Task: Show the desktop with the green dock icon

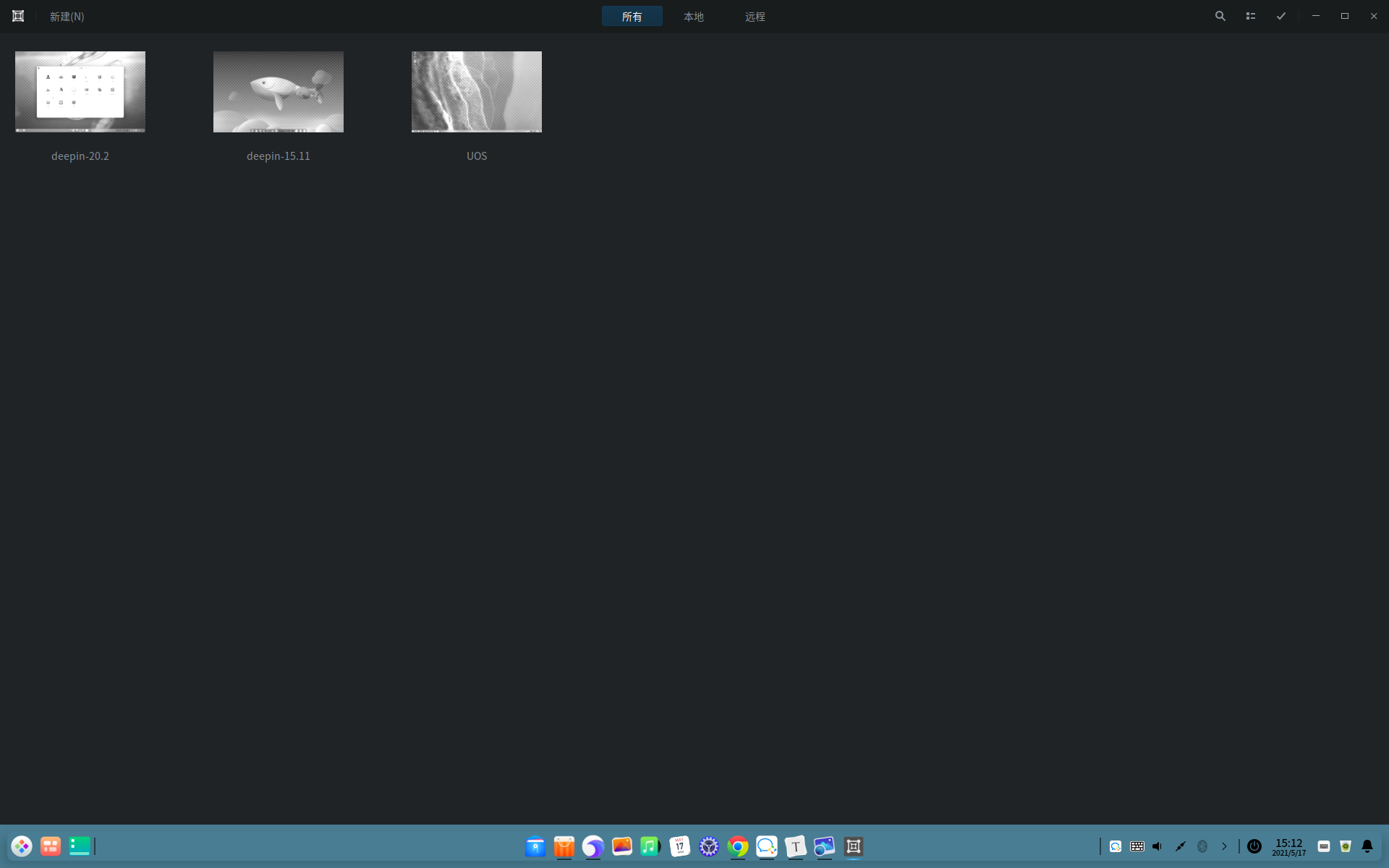Action: pos(80,846)
